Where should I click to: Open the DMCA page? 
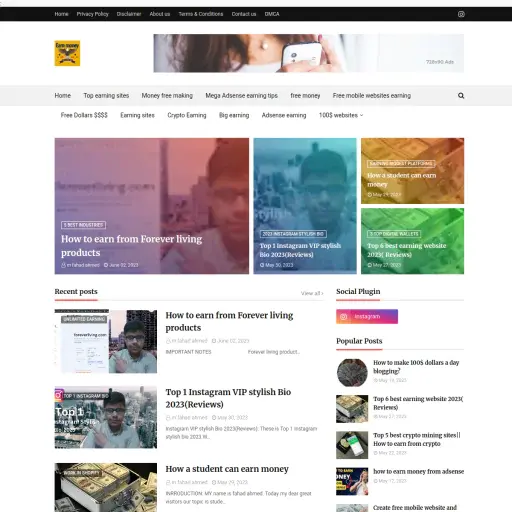(x=272, y=14)
